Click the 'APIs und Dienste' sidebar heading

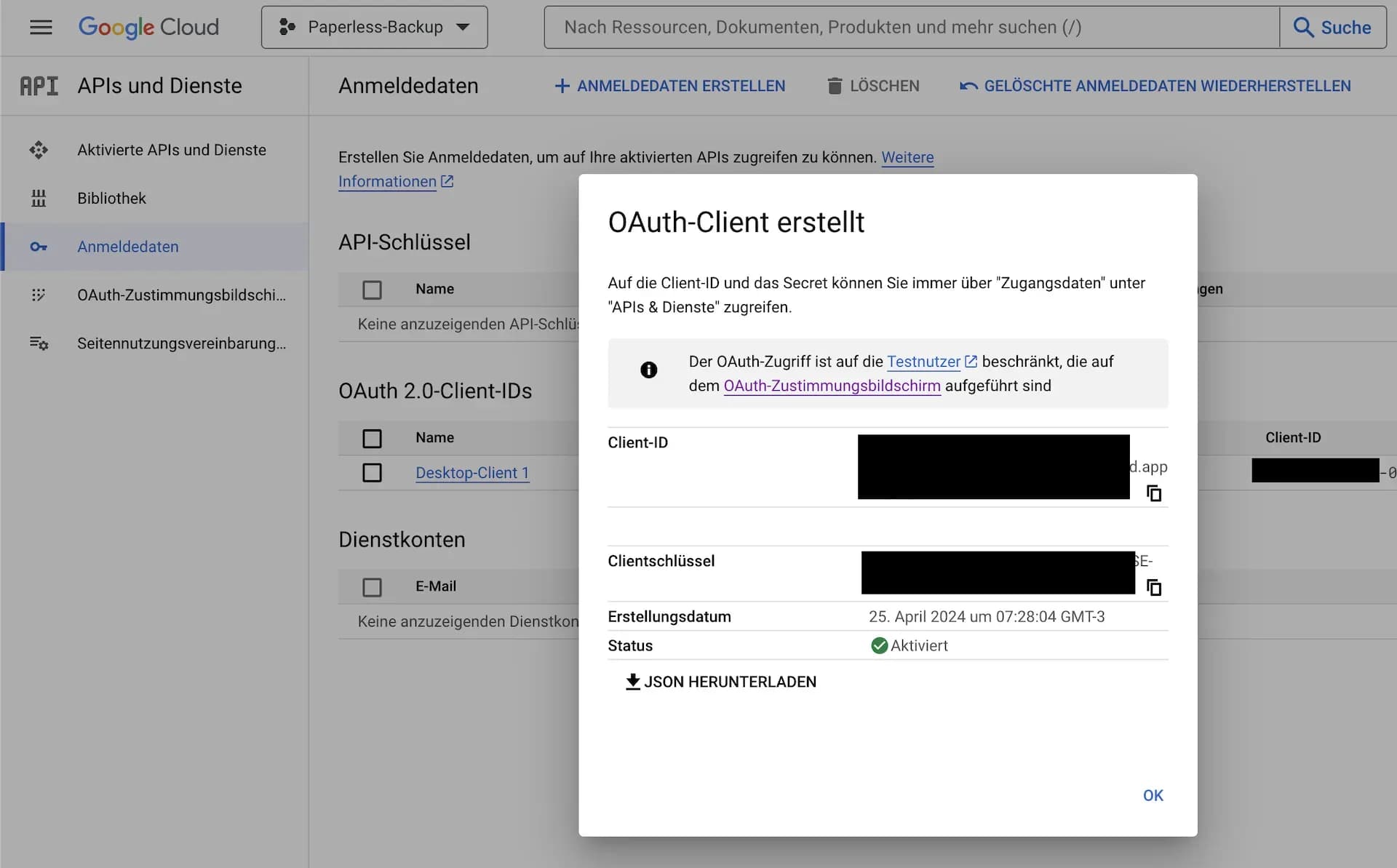pos(159,86)
